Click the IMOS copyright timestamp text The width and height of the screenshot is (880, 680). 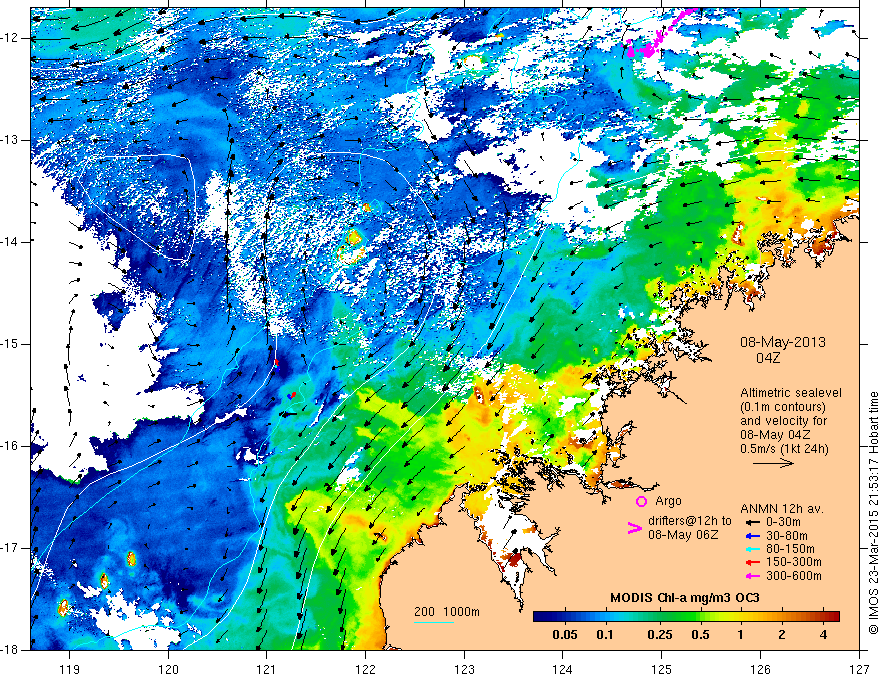873,513
